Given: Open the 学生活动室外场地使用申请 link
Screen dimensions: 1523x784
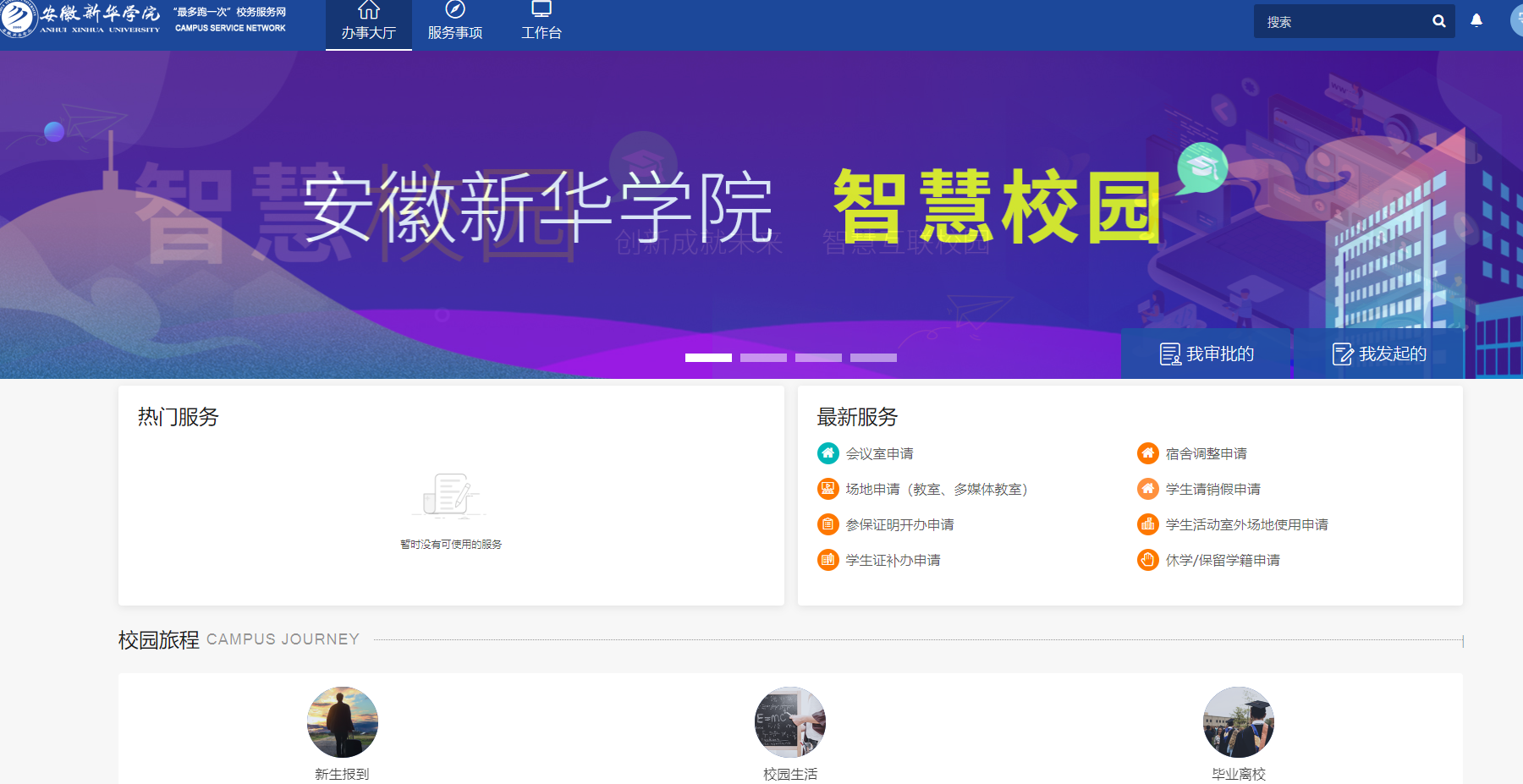Looking at the screenshot, I should click(x=1246, y=524).
